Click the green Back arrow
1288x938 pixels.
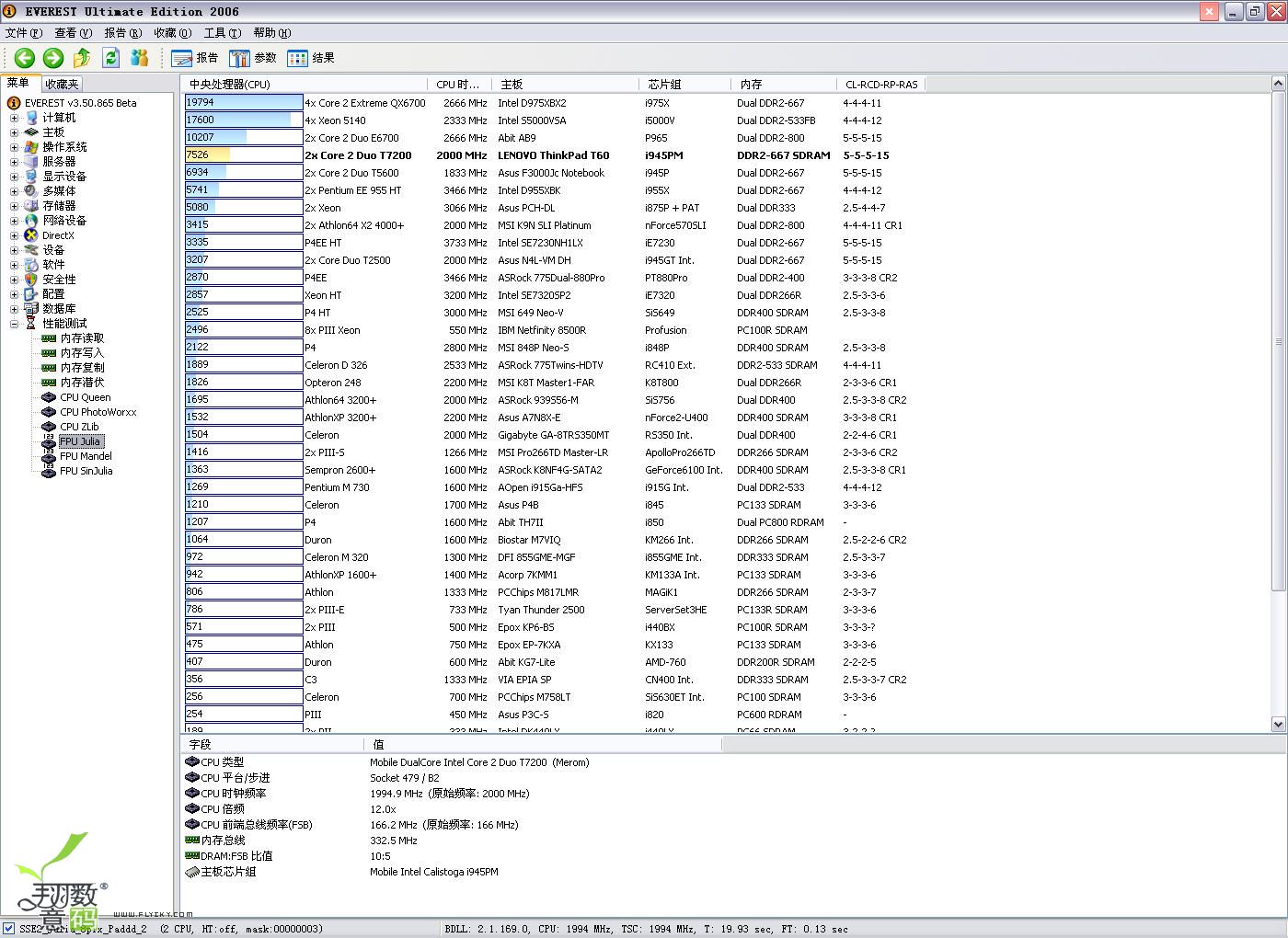click(24, 58)
